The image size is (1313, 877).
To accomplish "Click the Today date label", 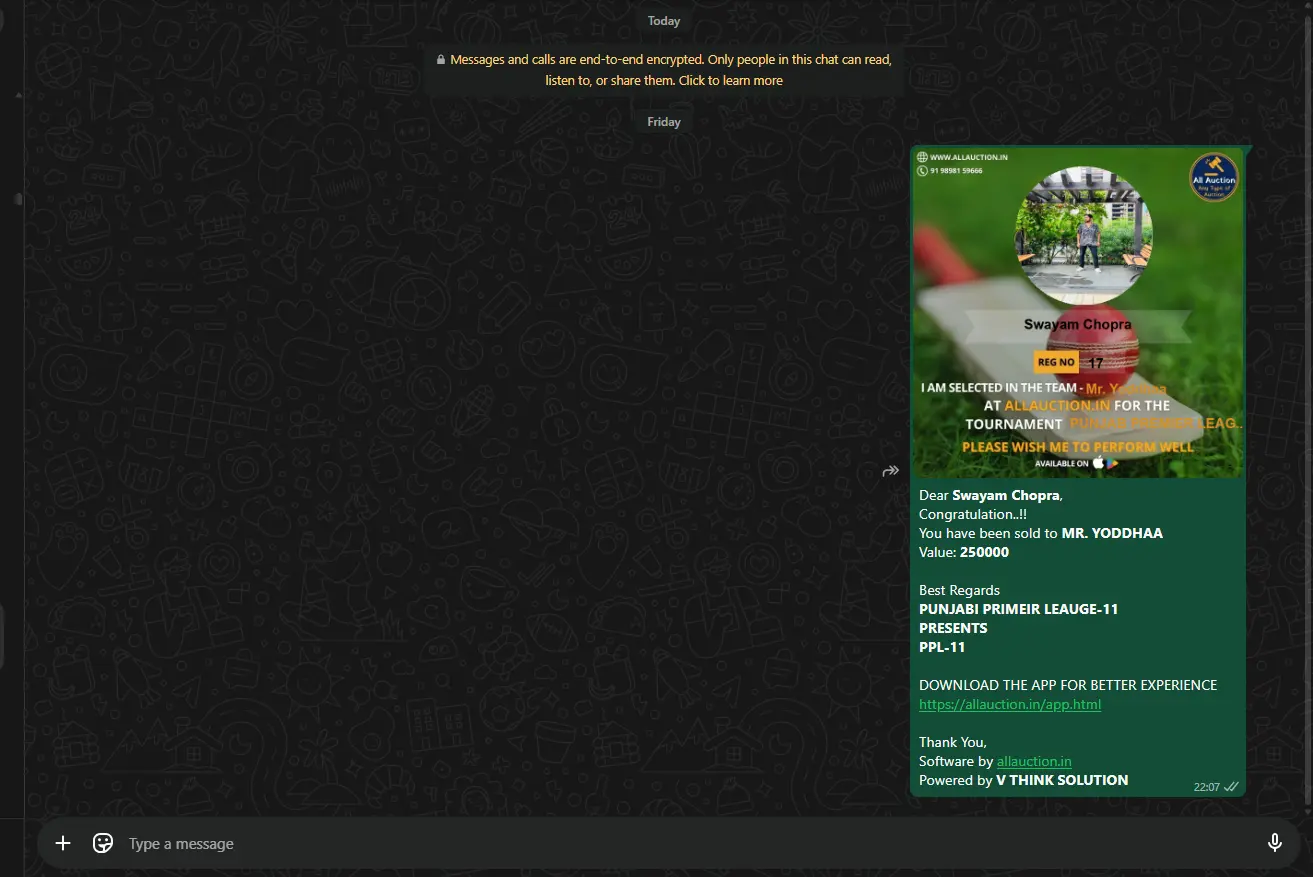I will click(x=664, y=21).
